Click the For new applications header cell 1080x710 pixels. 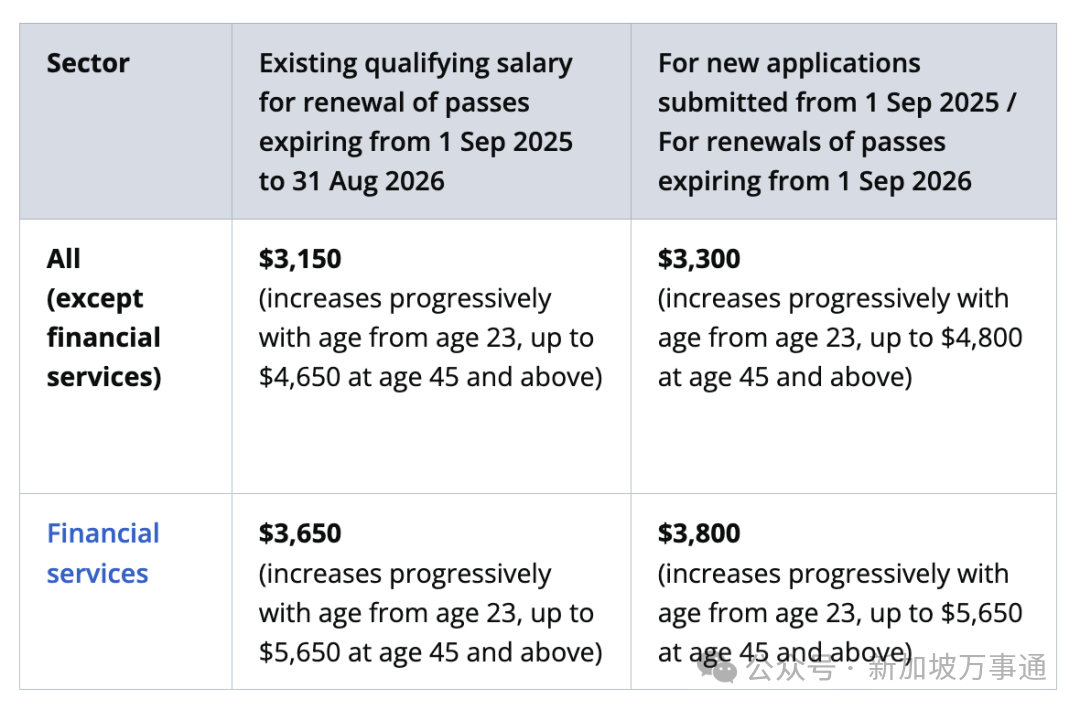[x=844, y=122]
